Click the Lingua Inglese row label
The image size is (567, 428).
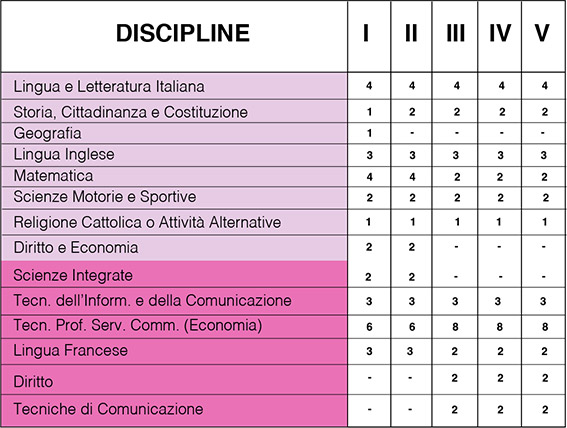coord(64,155)
